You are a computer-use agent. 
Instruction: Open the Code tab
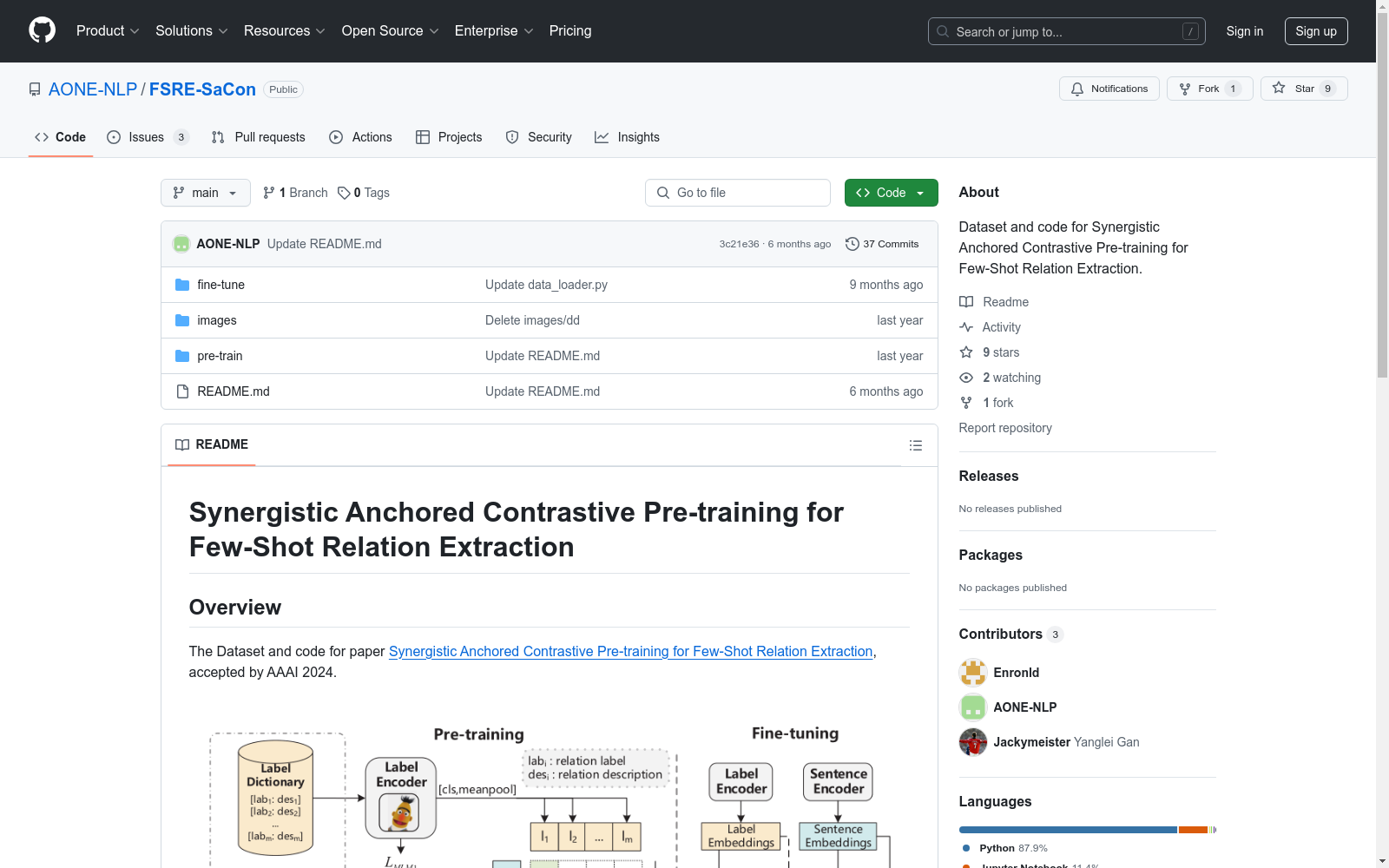click(x=60, y=137)
